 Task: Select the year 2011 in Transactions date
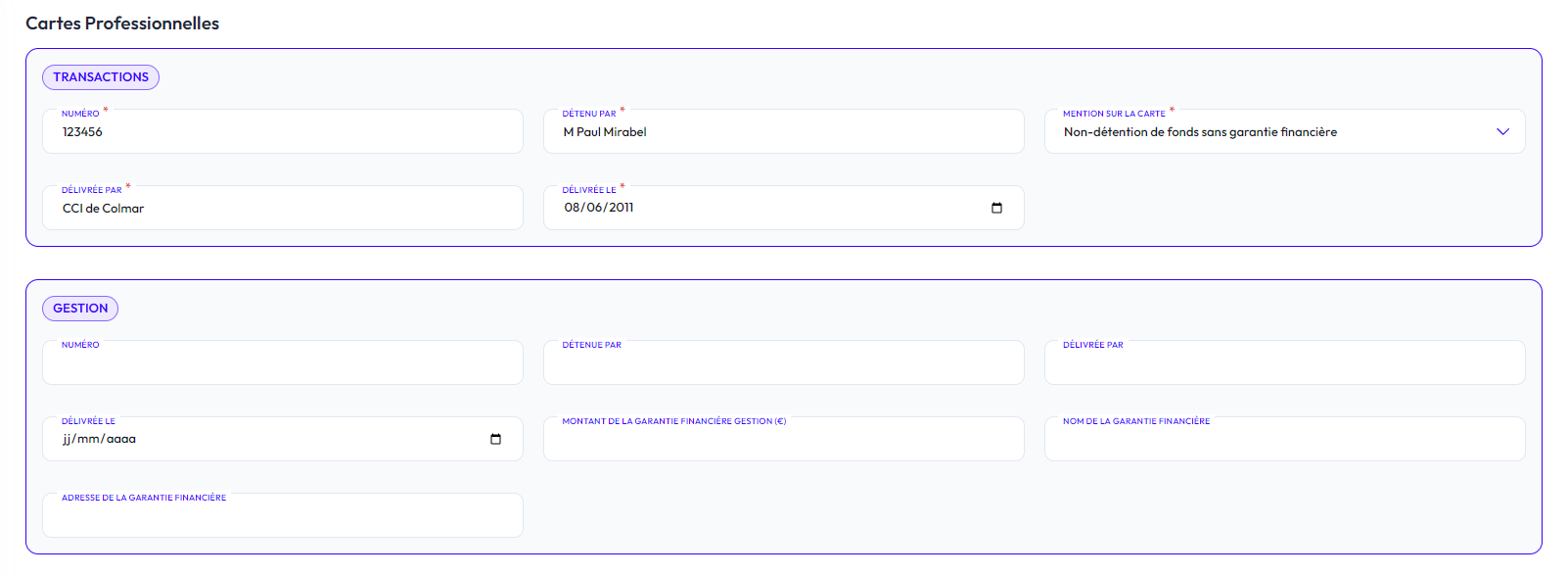click(621, 208)
